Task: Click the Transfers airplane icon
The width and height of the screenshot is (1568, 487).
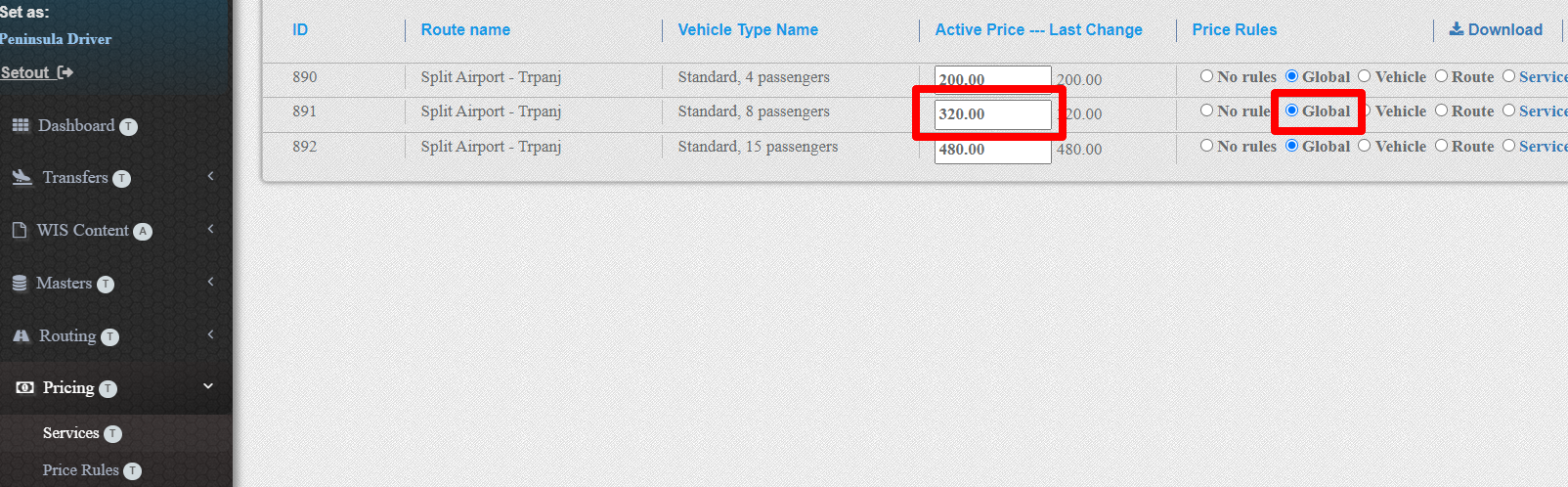Action: point(22,177)
